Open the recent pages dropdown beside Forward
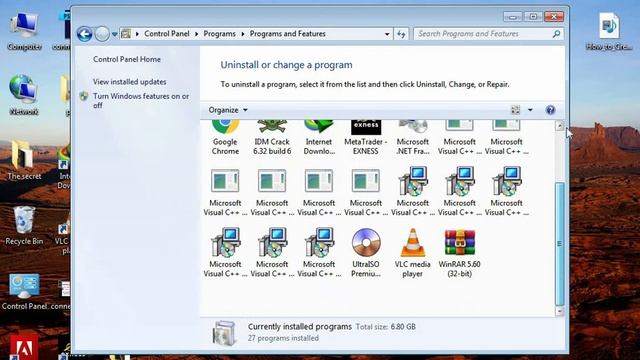The width and height of the screenshot is (640, 360). tap(115, 34)
